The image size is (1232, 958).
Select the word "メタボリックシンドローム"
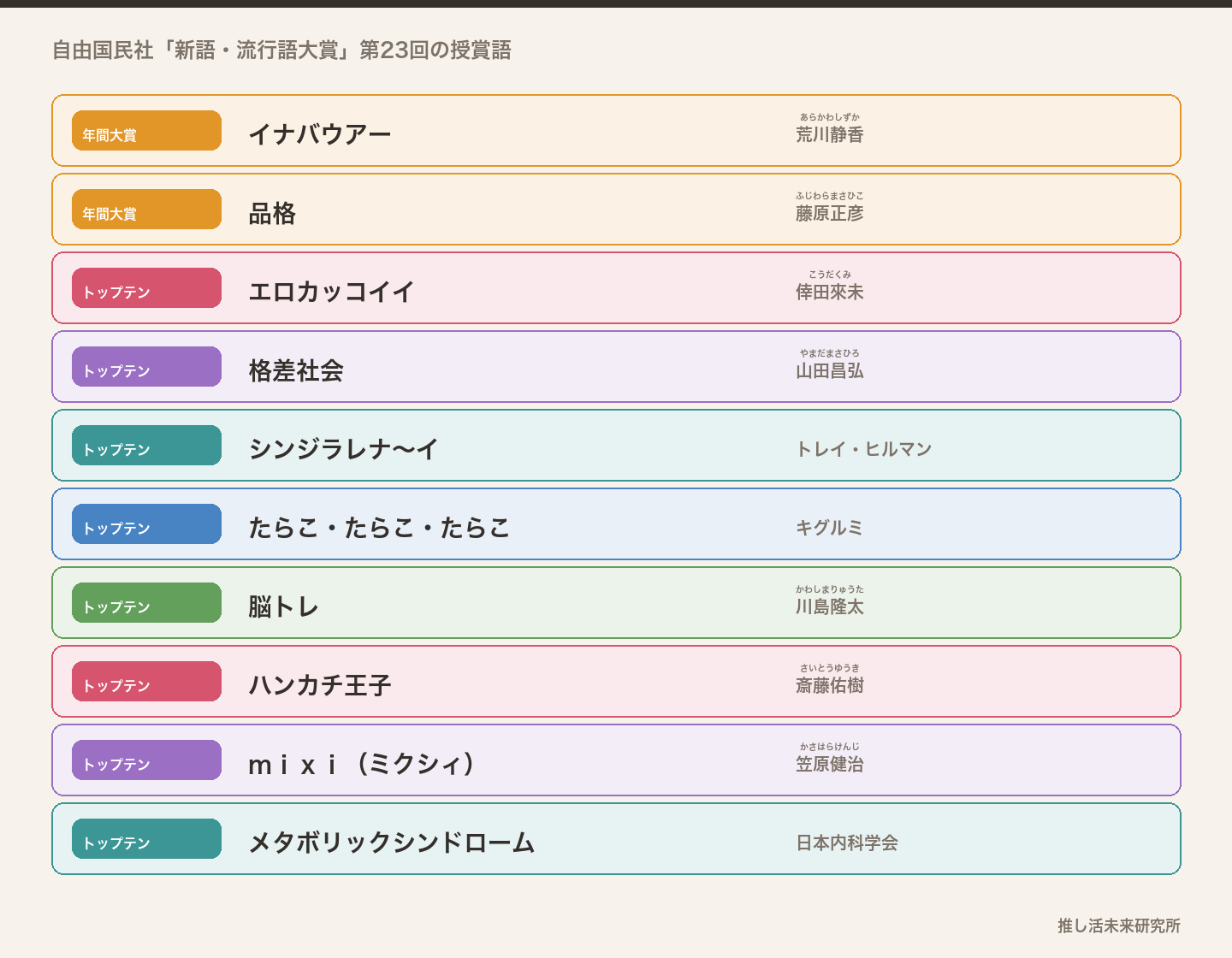tap(392, 843)
